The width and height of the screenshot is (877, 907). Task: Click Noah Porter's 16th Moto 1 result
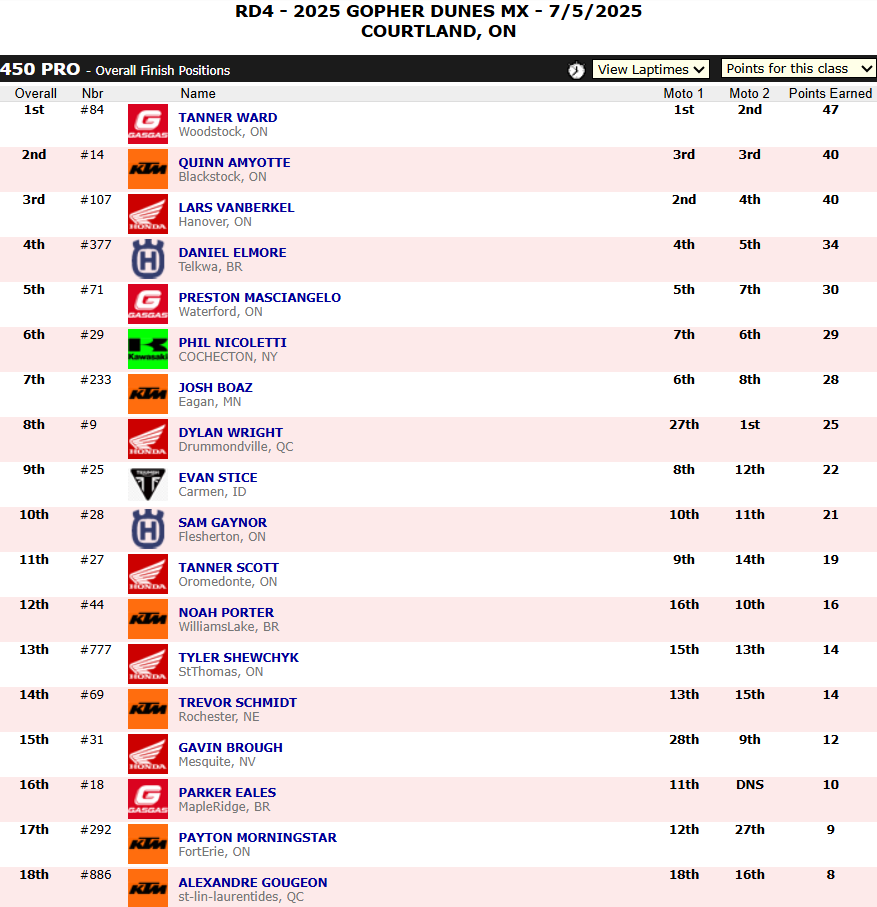(x=684, y=605)
